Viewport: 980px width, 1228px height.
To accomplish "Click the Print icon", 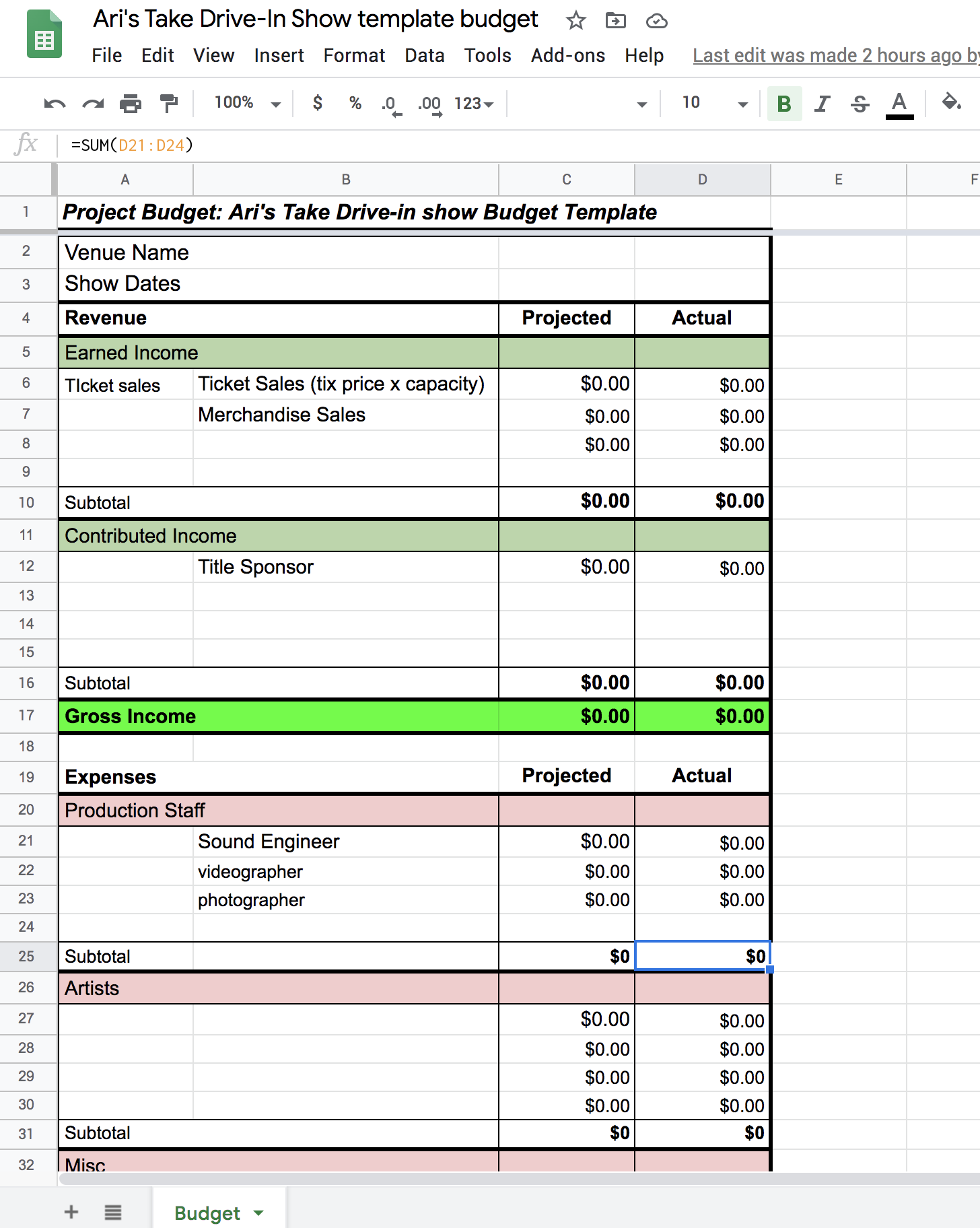I will 131,104.
